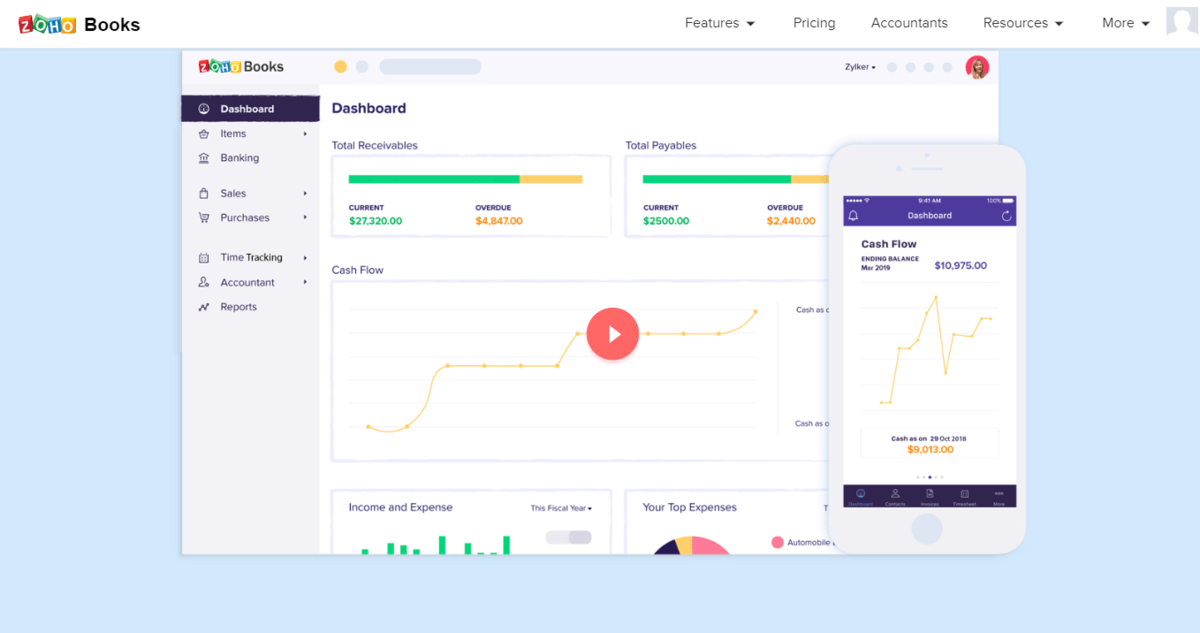Click the Total Payables progress bar

click(x=735, y=179)
